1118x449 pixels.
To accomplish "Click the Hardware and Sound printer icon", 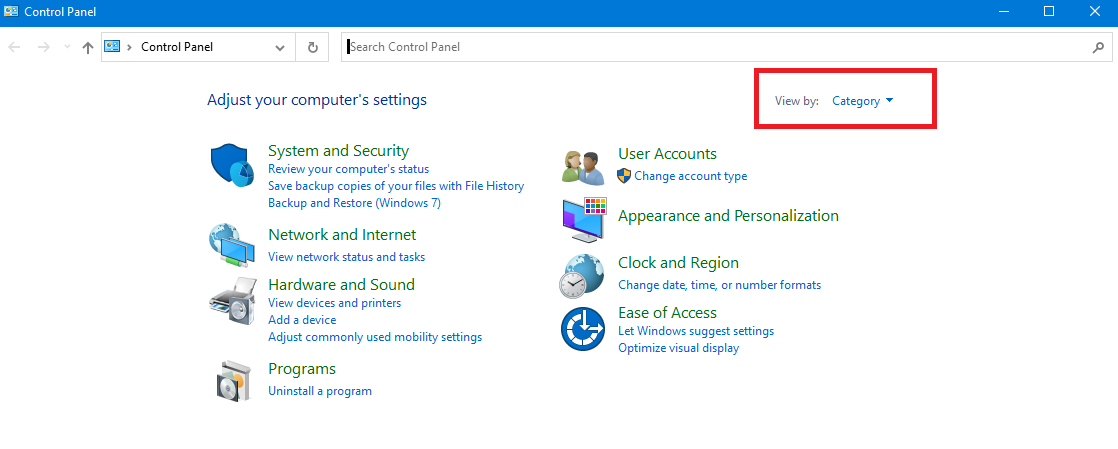I will 232,301.
